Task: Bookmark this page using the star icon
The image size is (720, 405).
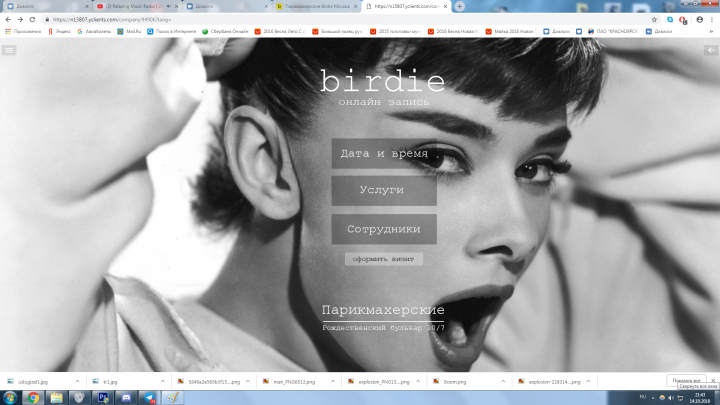Action: (x=654, y=20)
